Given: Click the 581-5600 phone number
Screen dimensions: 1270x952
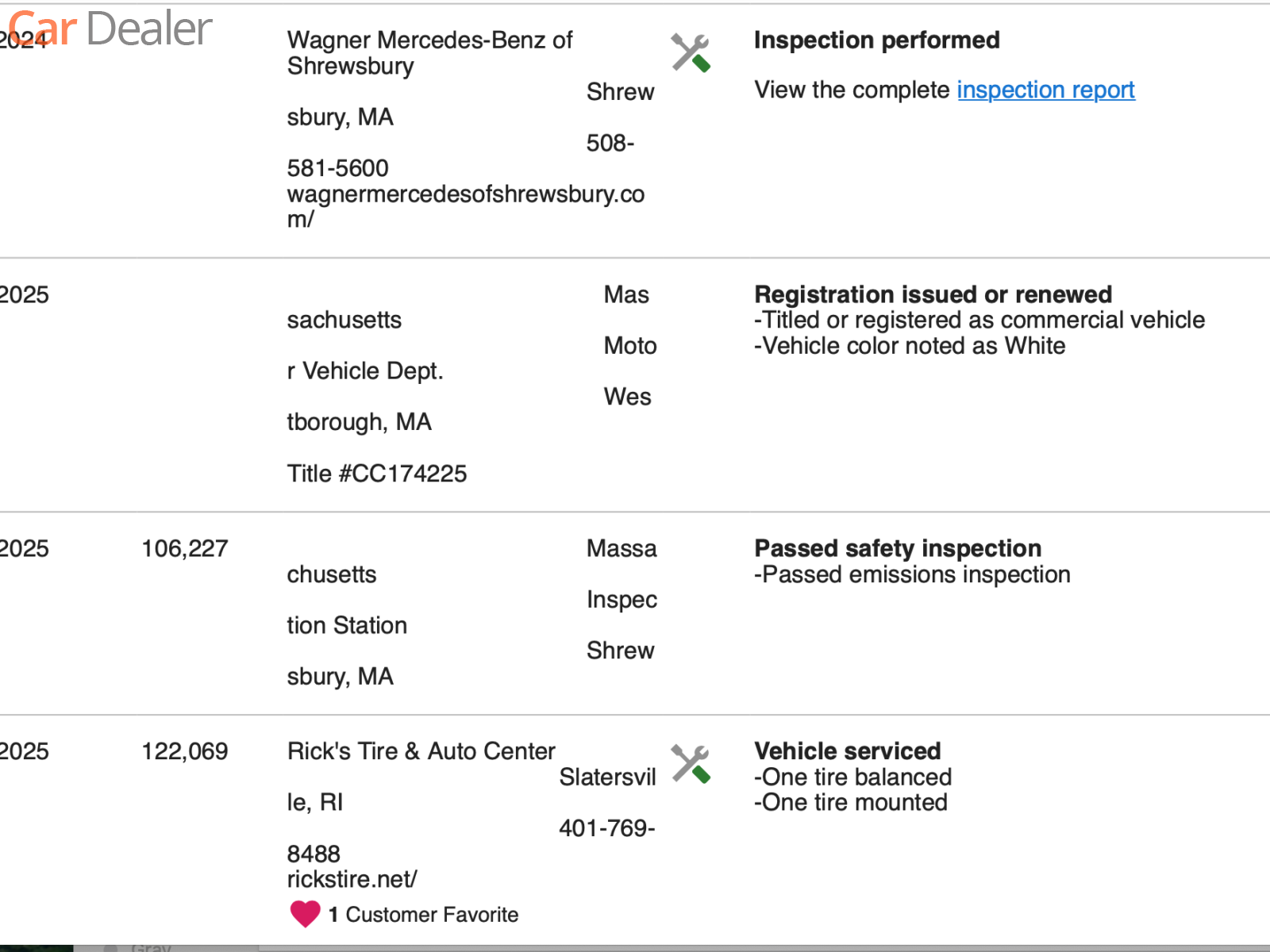Looking at the screenshot, I should (x=337, y=168).
